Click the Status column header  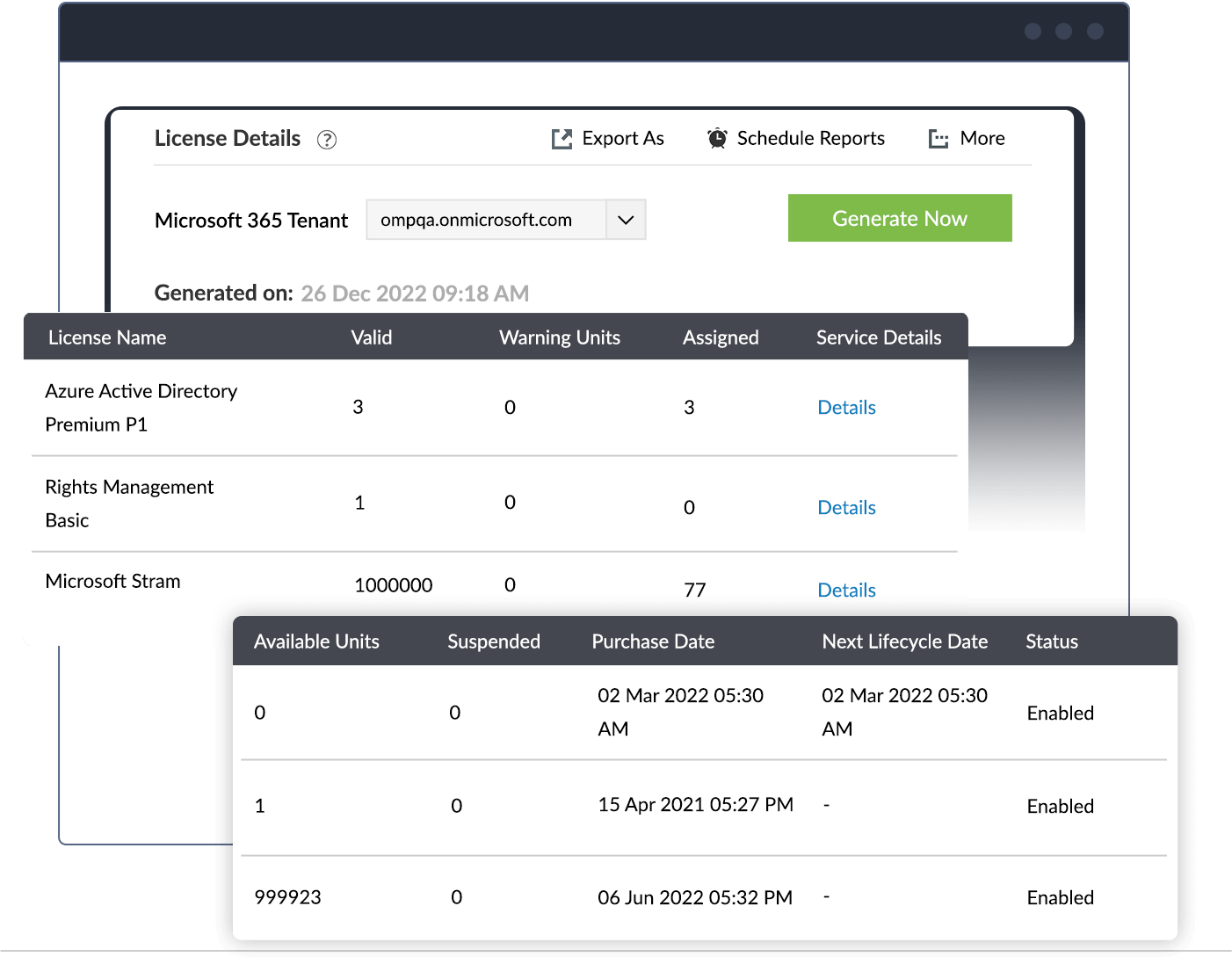click(x=1051, y=641)
